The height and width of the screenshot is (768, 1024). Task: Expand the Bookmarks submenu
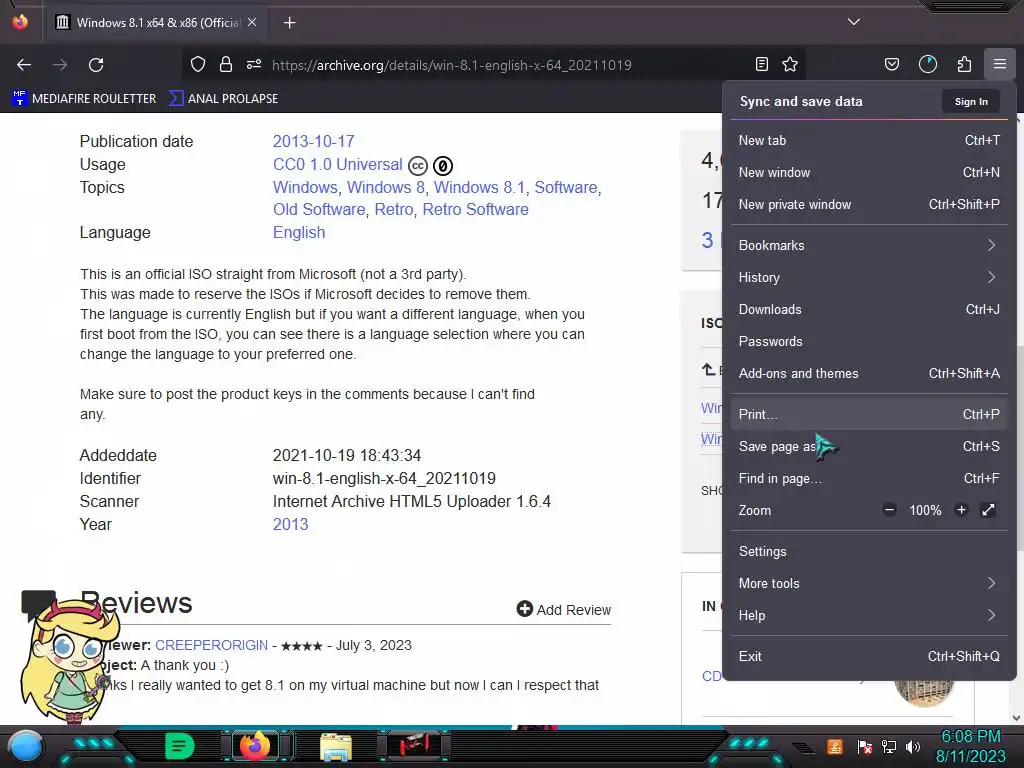[869, 246]
